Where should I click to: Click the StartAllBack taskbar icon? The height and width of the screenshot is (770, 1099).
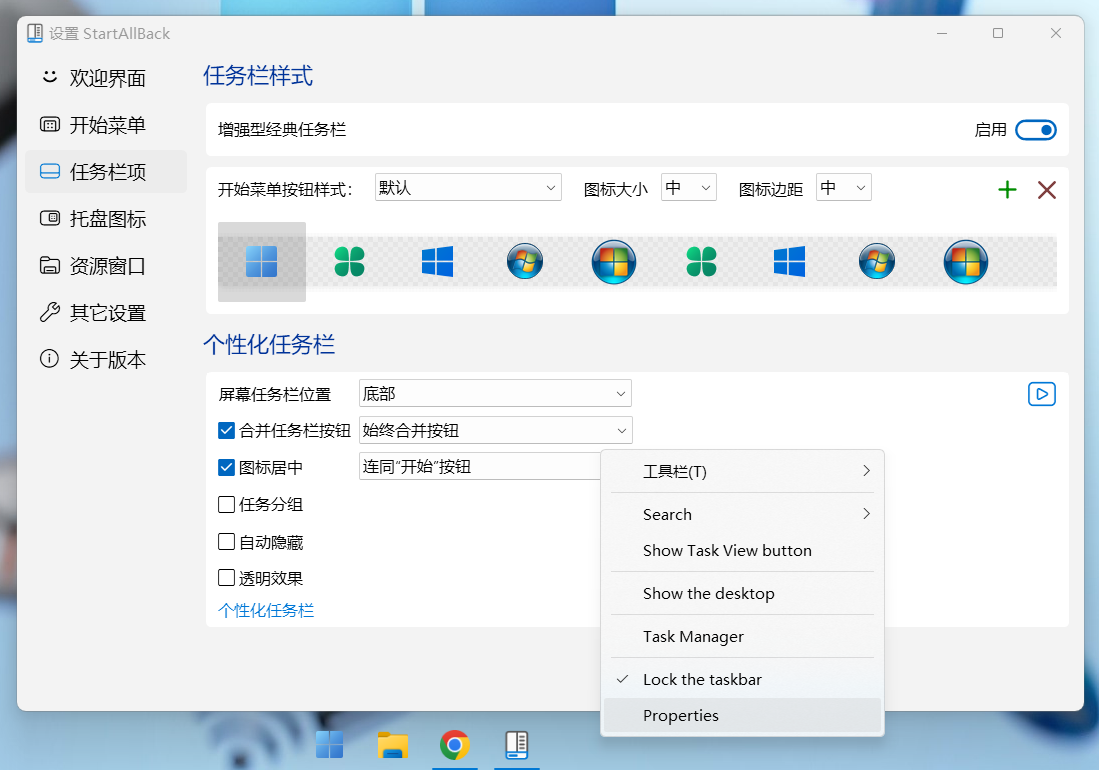tap(517, 745)
